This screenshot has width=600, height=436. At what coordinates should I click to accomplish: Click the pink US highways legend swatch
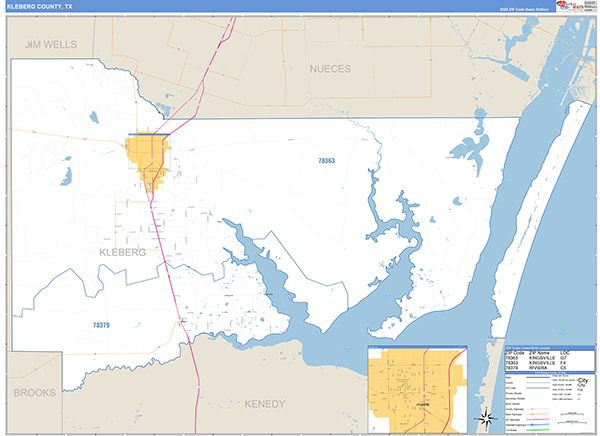pos(538,419)
